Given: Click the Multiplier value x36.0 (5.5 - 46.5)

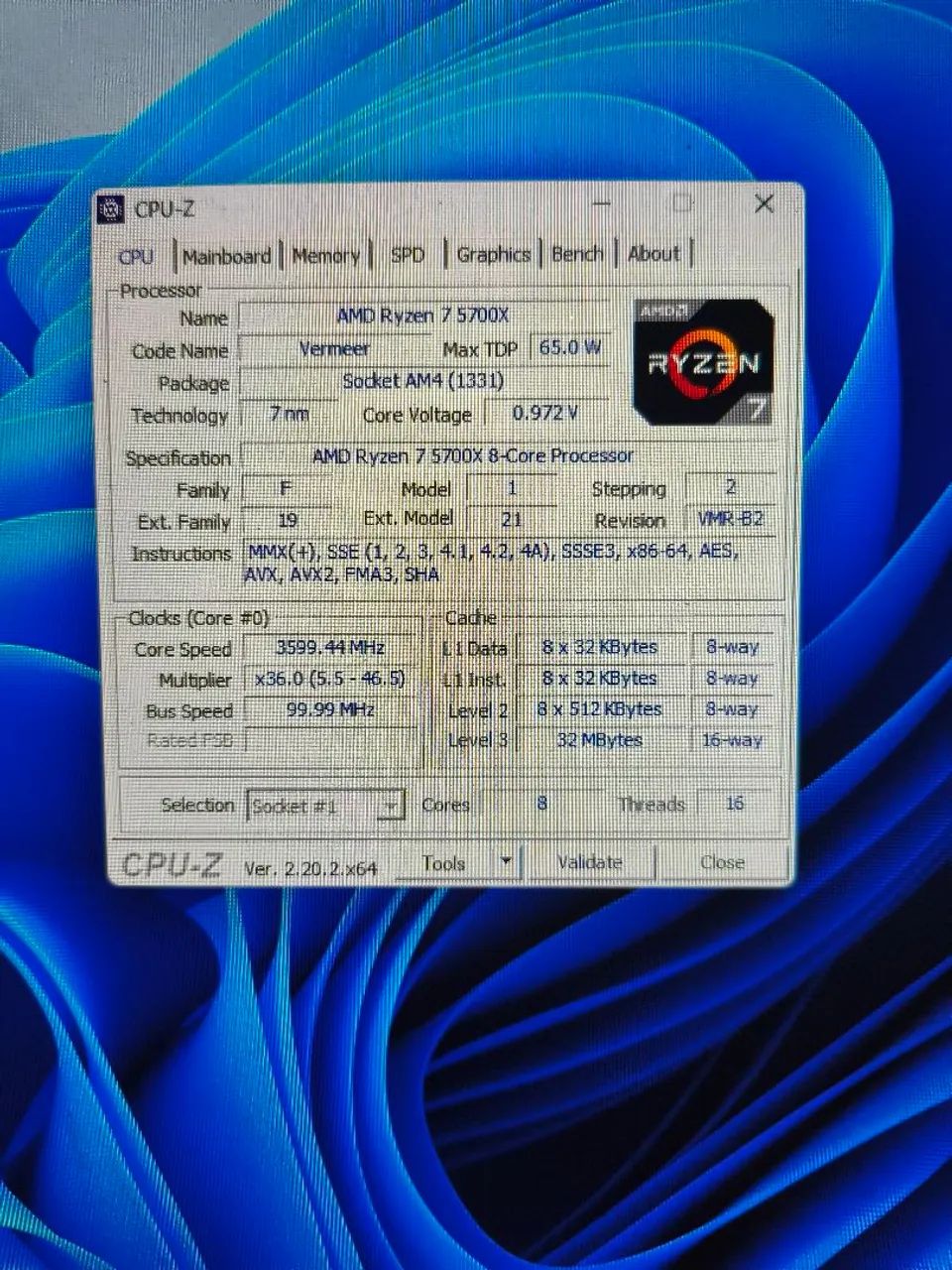Looking at the screenshot, I should 330,679.
